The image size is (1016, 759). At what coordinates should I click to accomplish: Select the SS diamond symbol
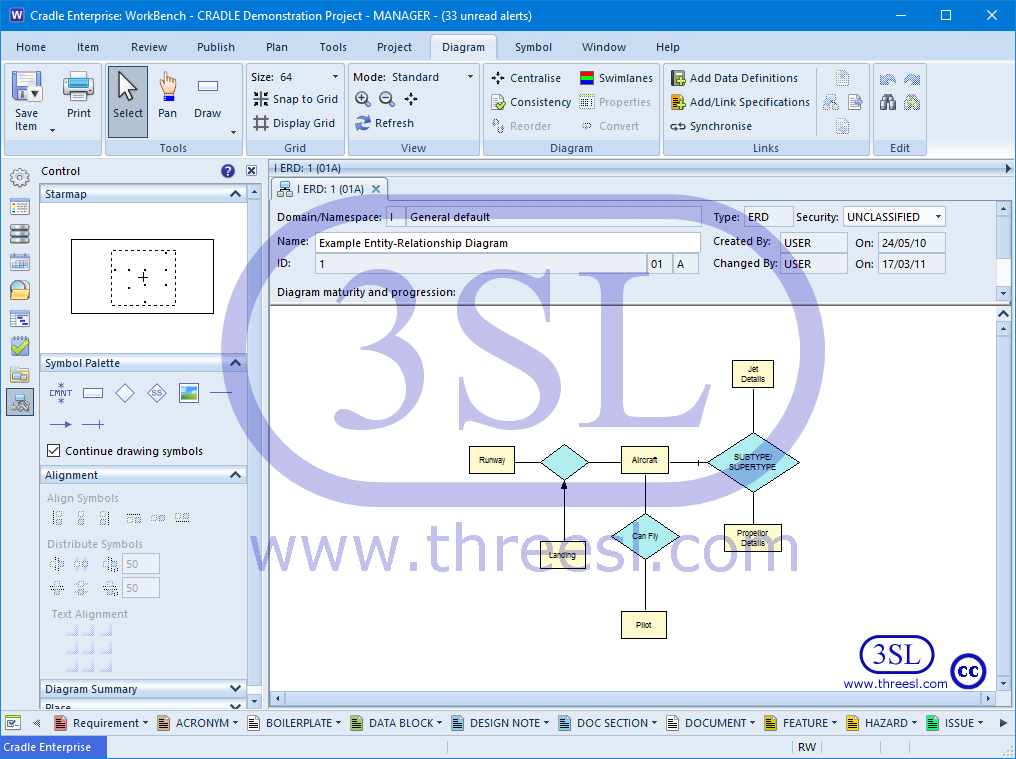pyautogui.click(x=157, y=393)
